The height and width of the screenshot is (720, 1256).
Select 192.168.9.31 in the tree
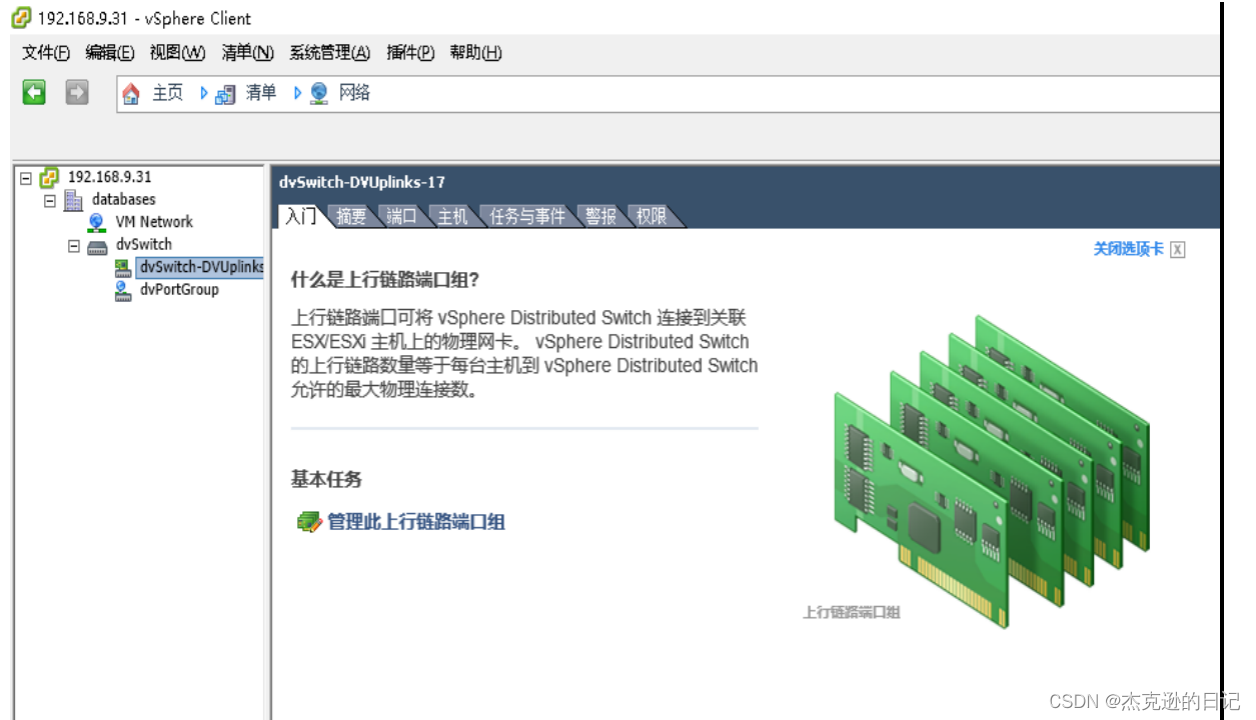109,177
